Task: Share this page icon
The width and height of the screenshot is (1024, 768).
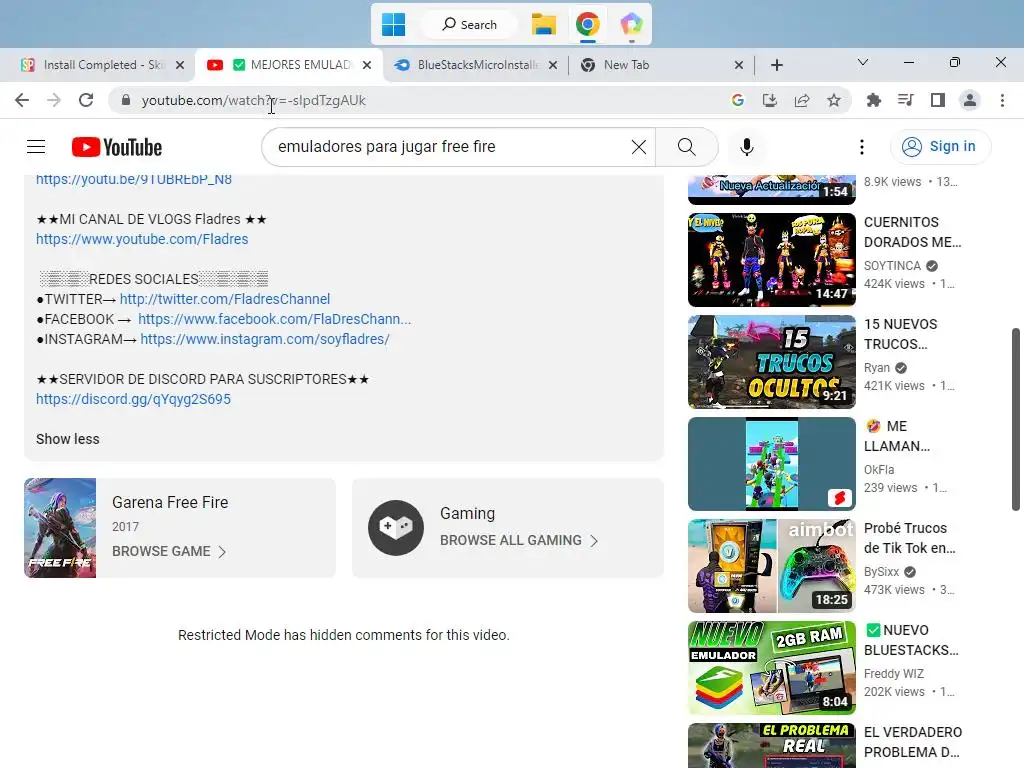Action: (802, 100)
